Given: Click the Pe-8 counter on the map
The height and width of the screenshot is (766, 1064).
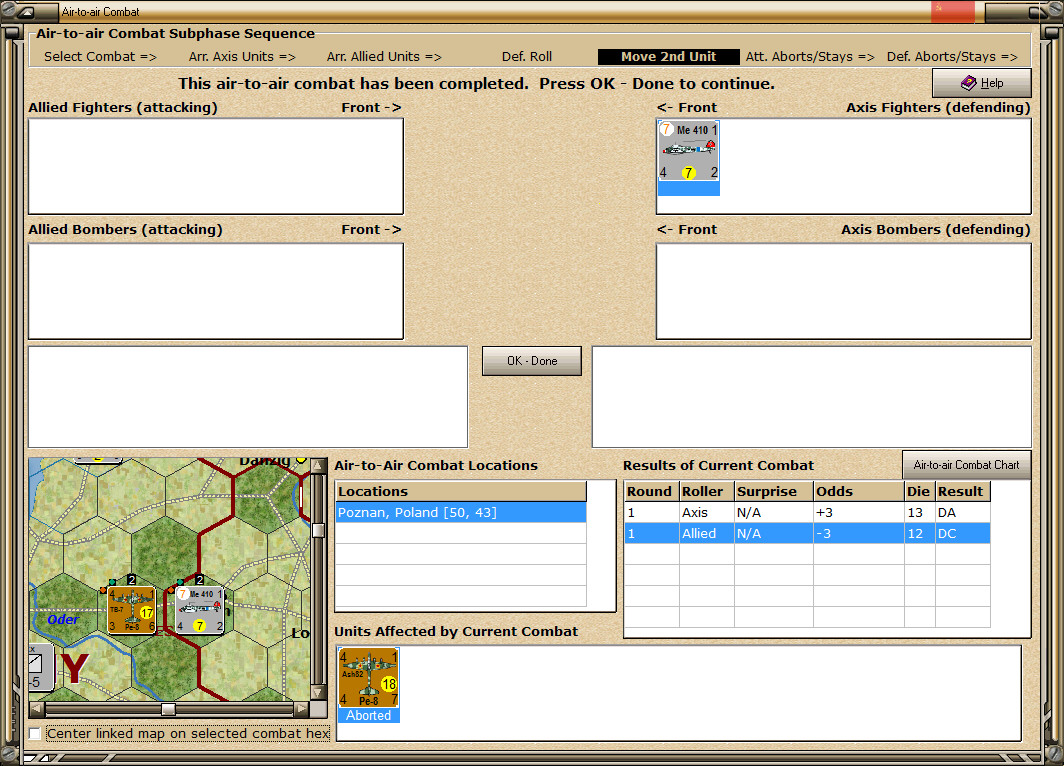Looking at the screenshot, I should pos(132,609).
